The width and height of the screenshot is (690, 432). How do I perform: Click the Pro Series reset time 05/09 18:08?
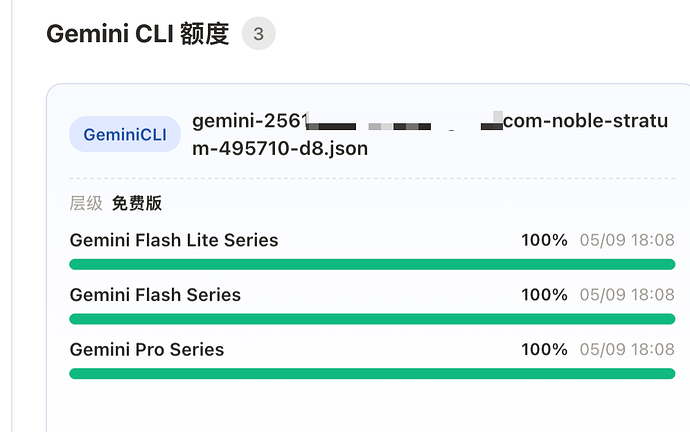pyautogui.click(x=627, y=350)
